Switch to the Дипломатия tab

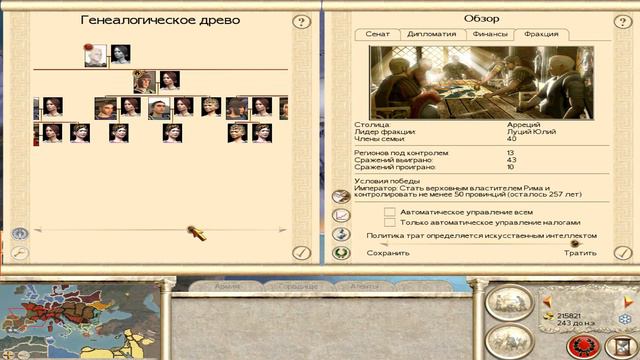[432, 34]
